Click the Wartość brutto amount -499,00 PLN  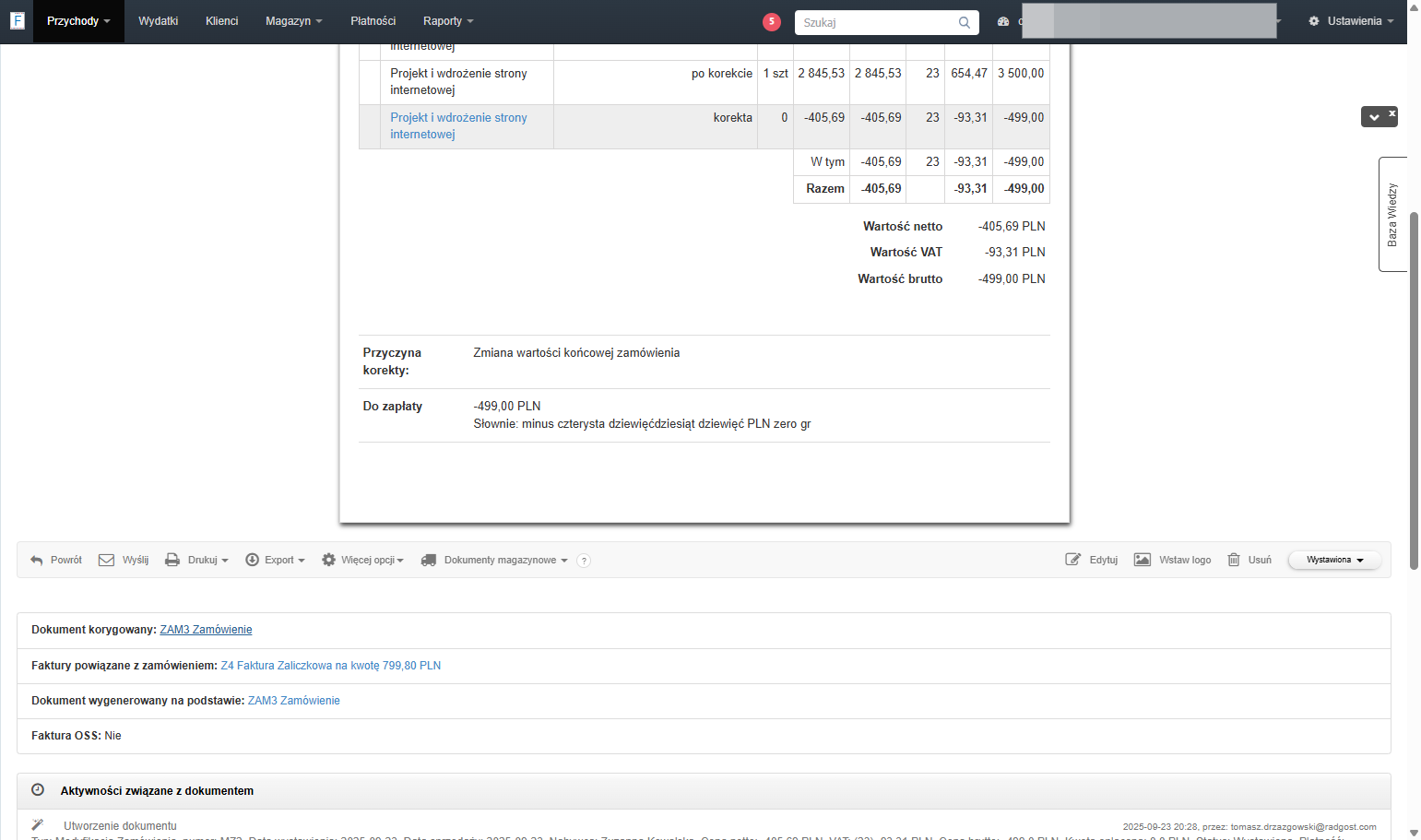[1012, 279]
